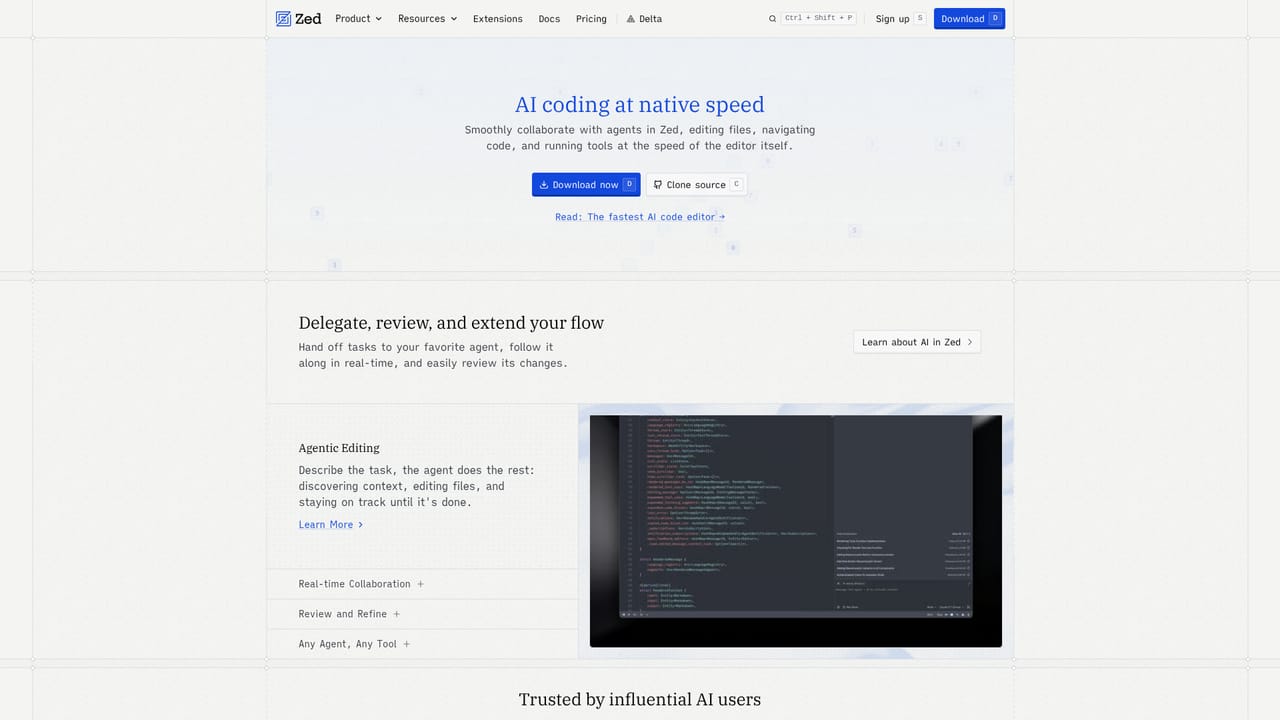Click the Download now hero button
The height and width of the screenshot is (720, 1280).
pos(586,184)
